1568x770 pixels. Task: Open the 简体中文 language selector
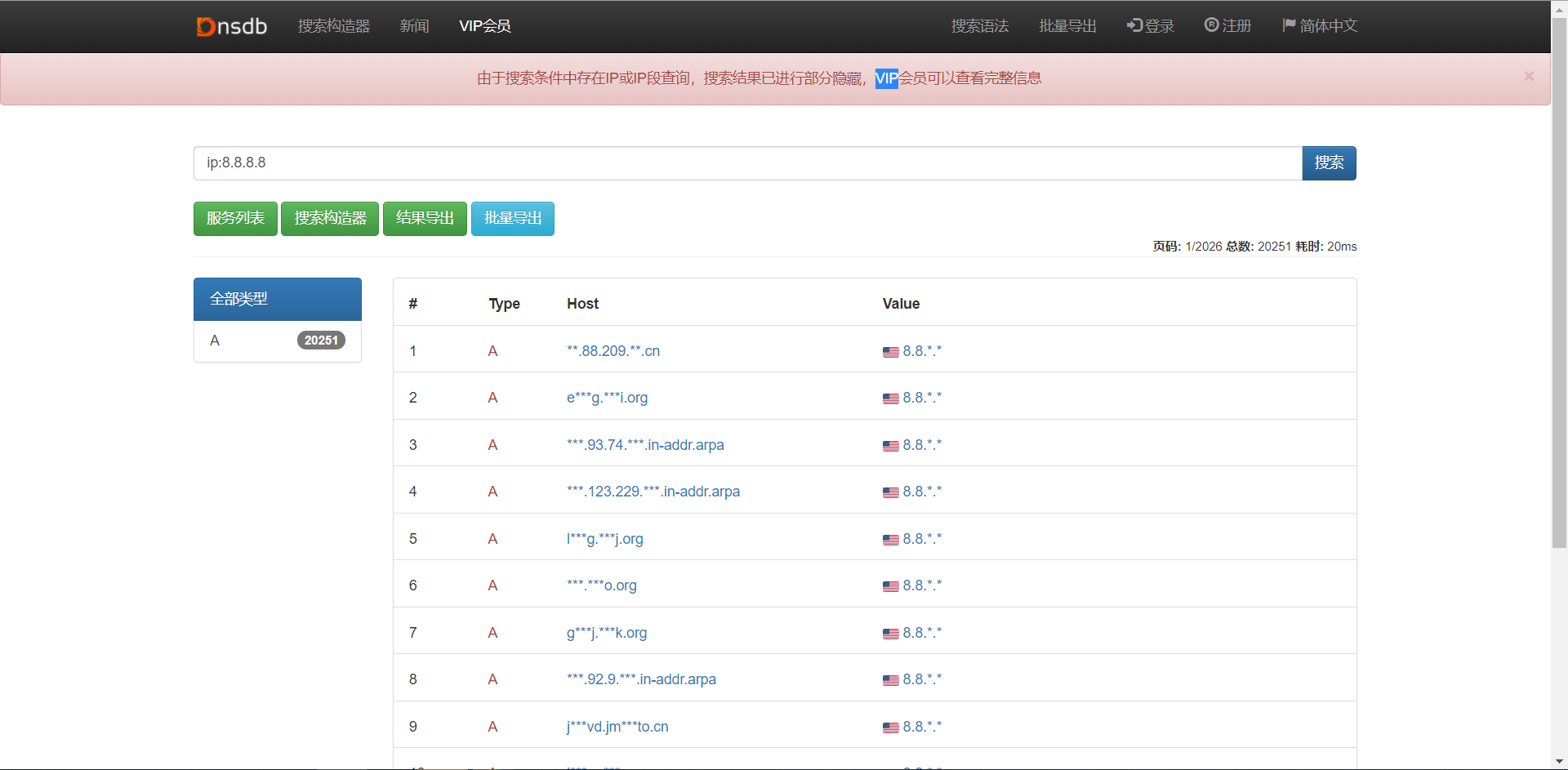tap(1320, 26)
